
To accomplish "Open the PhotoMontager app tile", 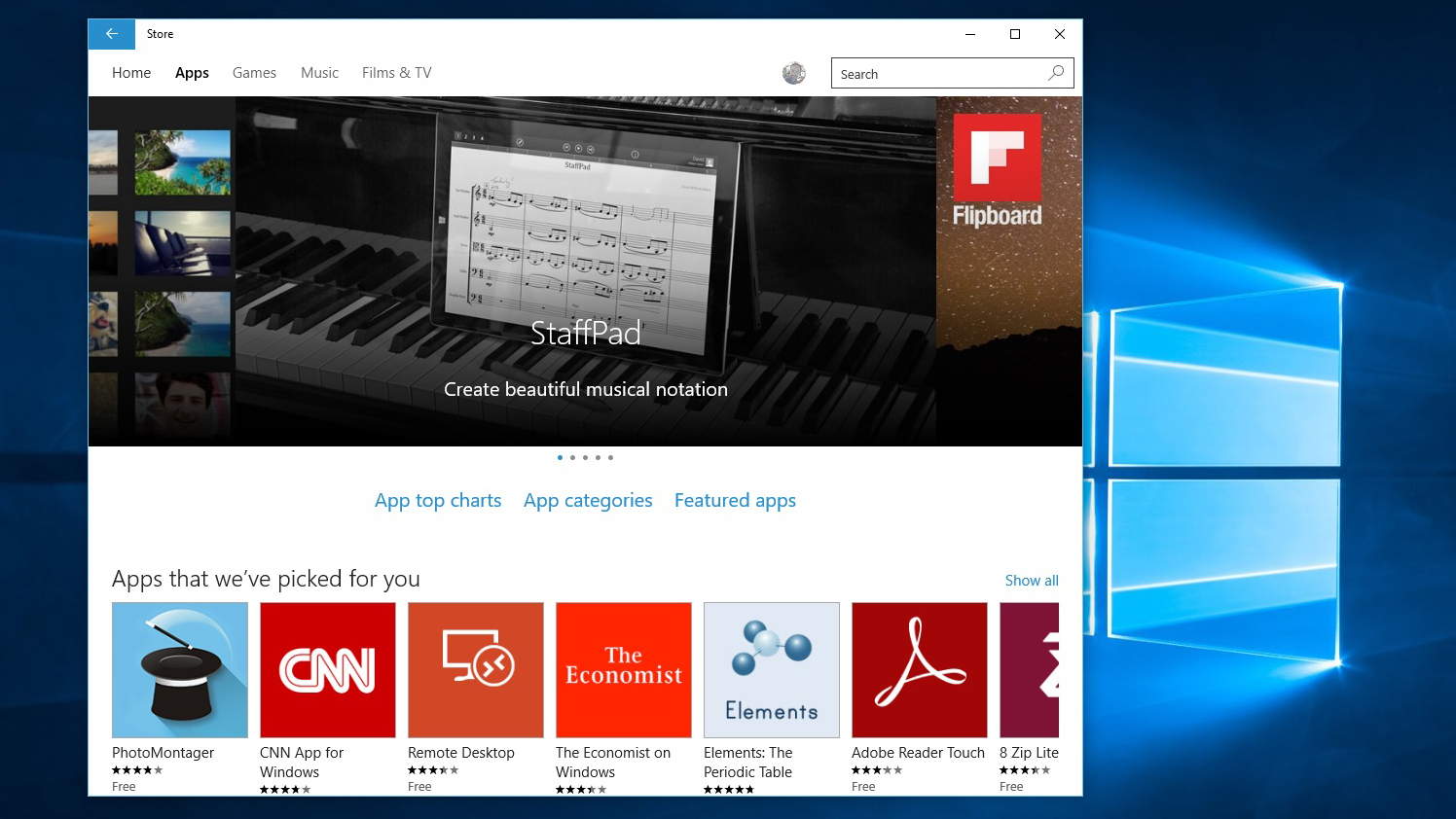I will tap(179, 670).
